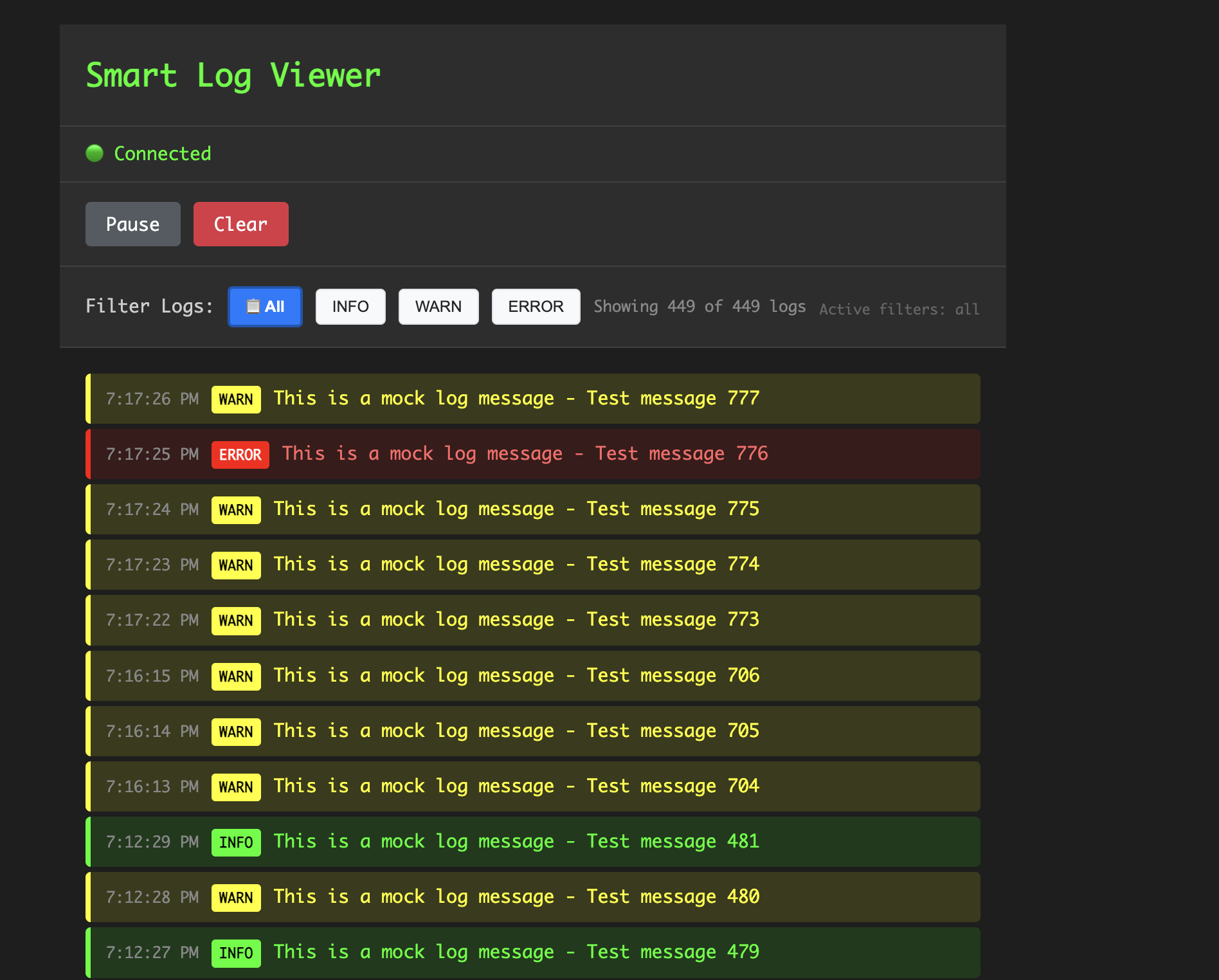Filter logs by WARN level
The image size is (1219, 980).
click(x=438, y=307)
